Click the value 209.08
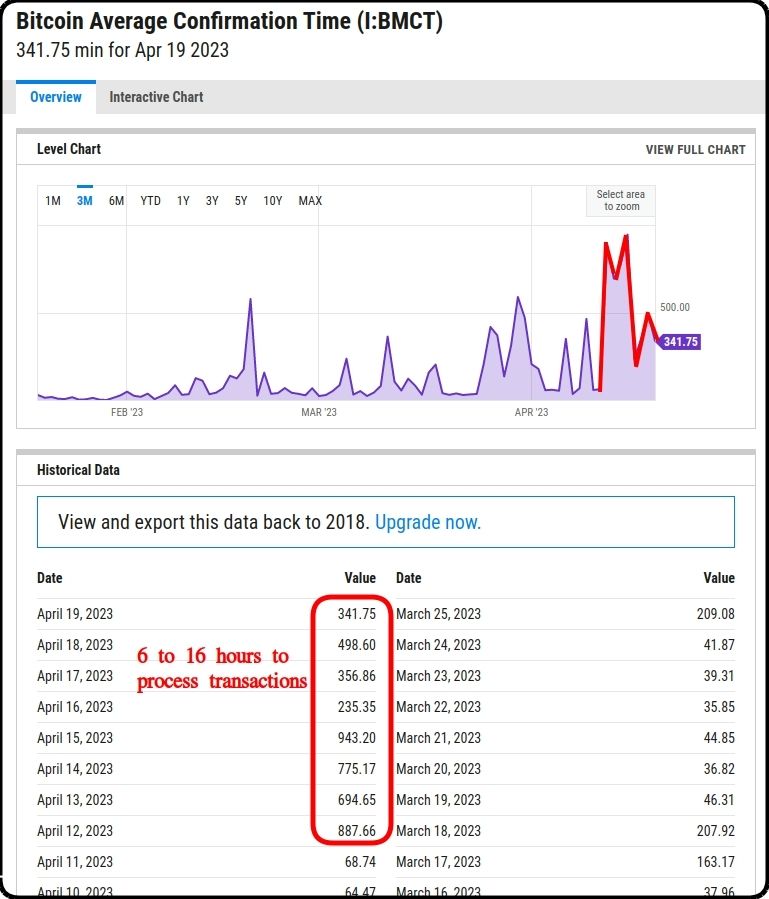The image size is (769, 899). tap(716, 614)
